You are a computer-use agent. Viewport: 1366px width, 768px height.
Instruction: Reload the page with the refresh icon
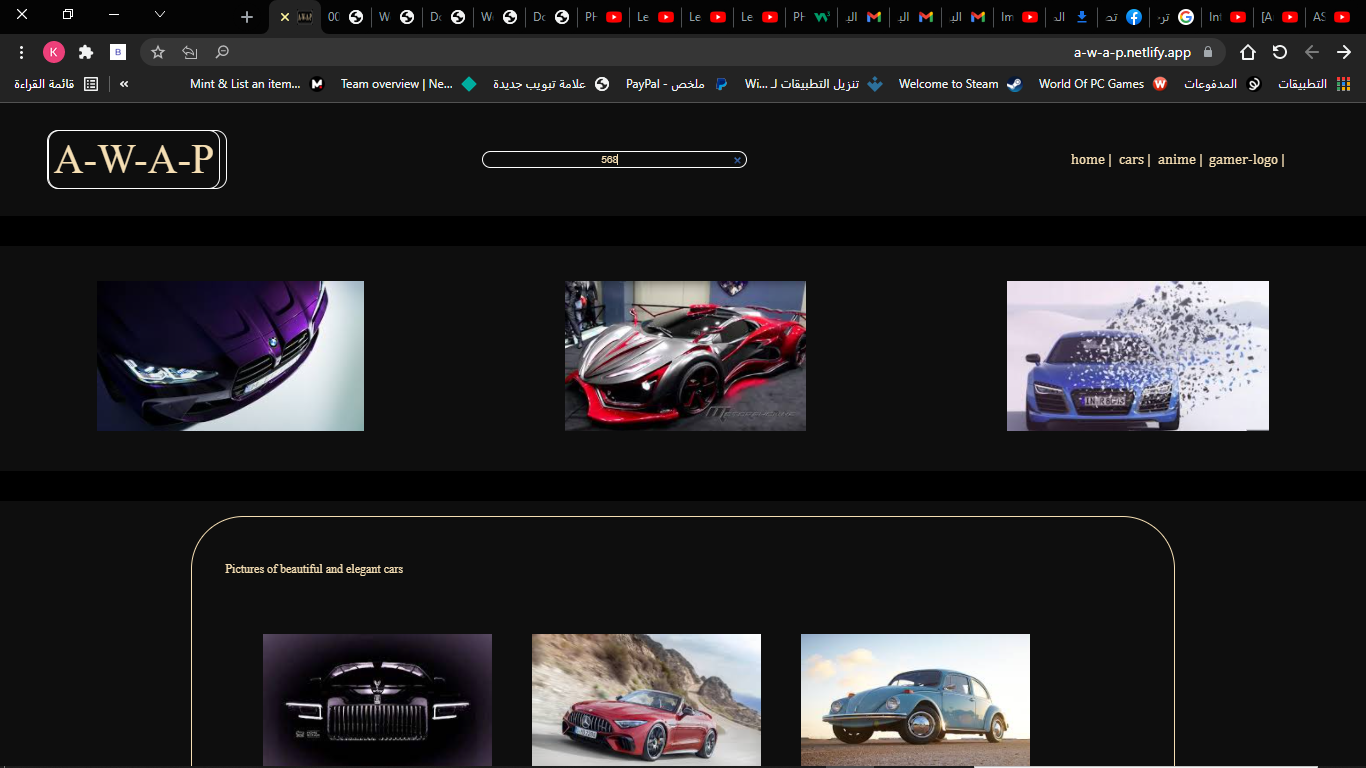(1280, 52)
